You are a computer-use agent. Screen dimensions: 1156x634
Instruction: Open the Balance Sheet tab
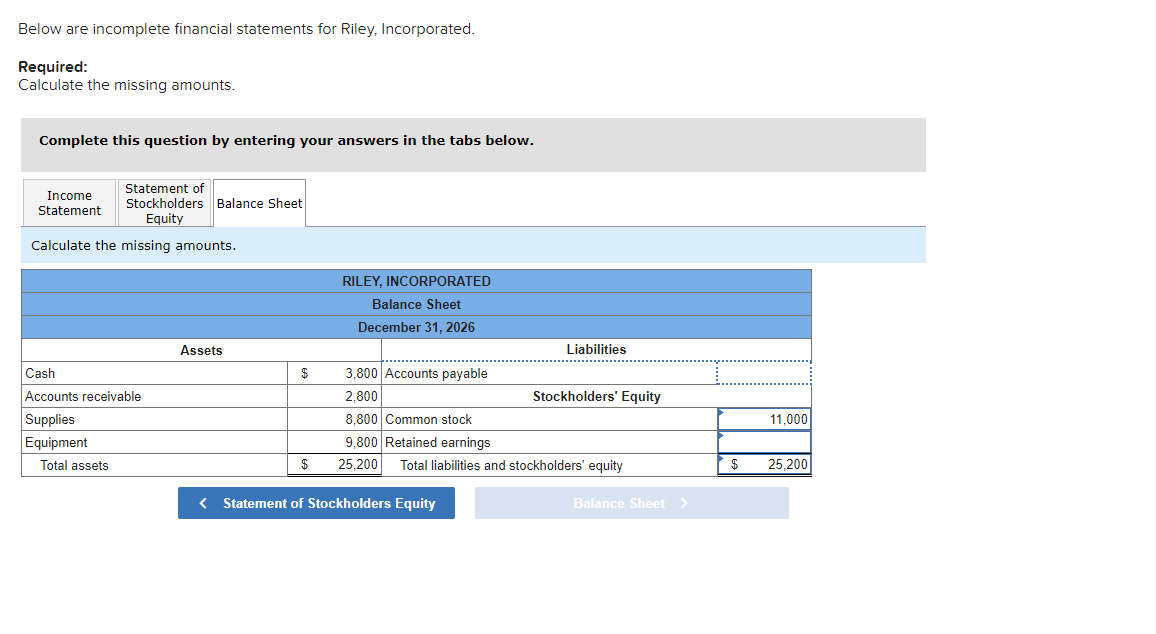[259, 202]
